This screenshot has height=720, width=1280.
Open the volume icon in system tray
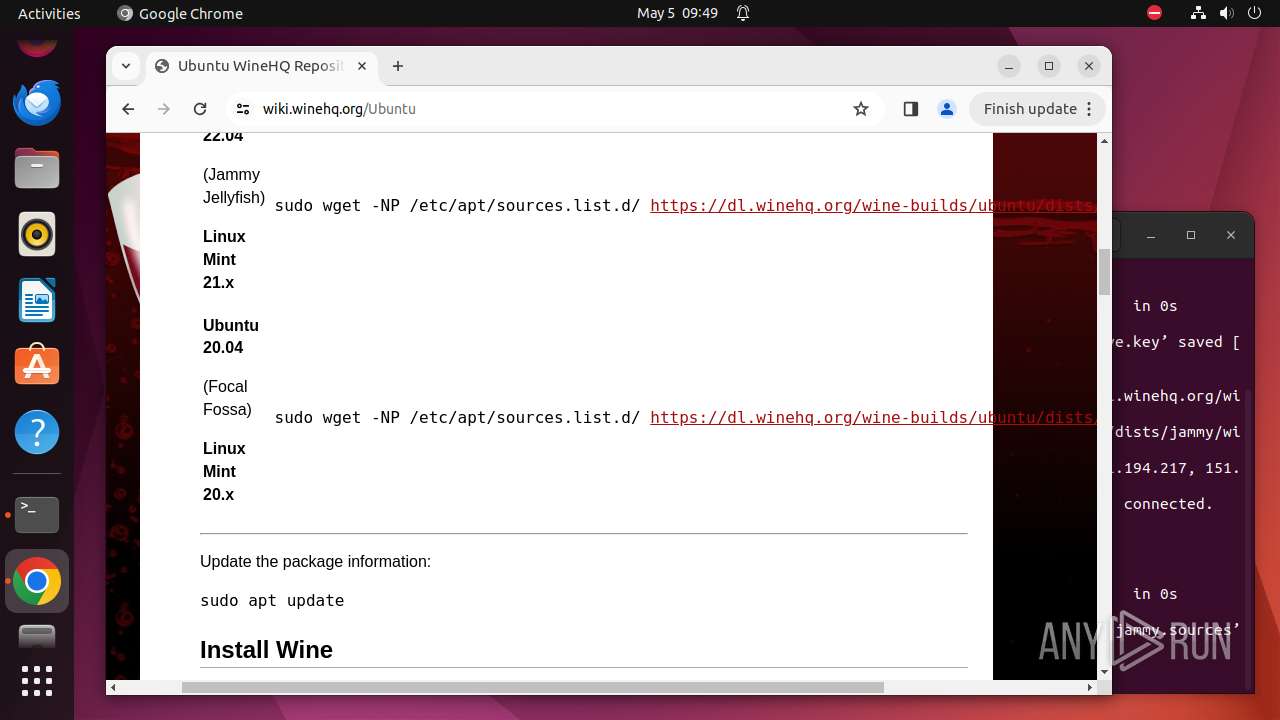pyautogui.click(x=1226, y=13)
